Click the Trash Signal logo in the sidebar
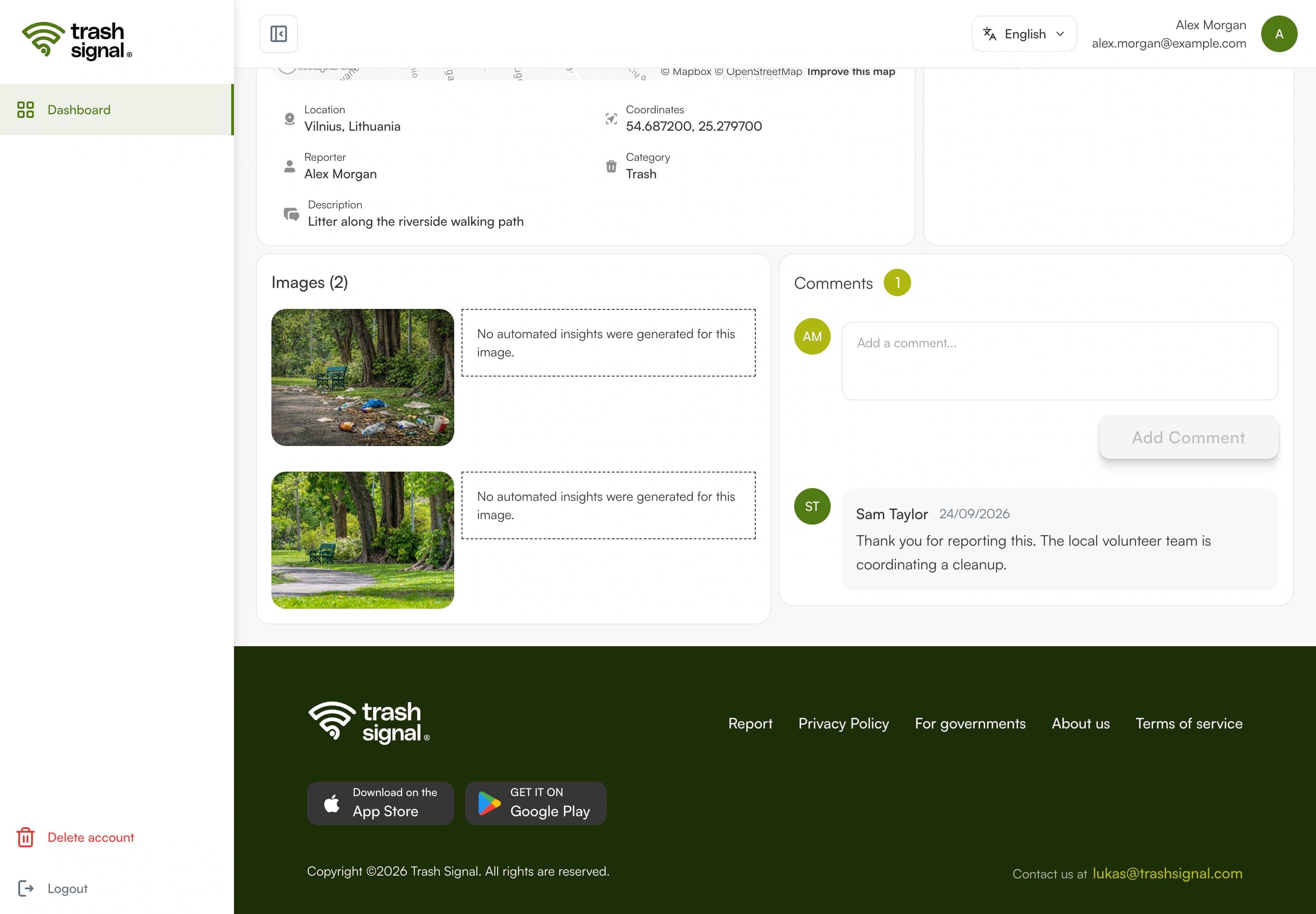Viewport: 1316px width, 914px height. [x=77, y=41]
